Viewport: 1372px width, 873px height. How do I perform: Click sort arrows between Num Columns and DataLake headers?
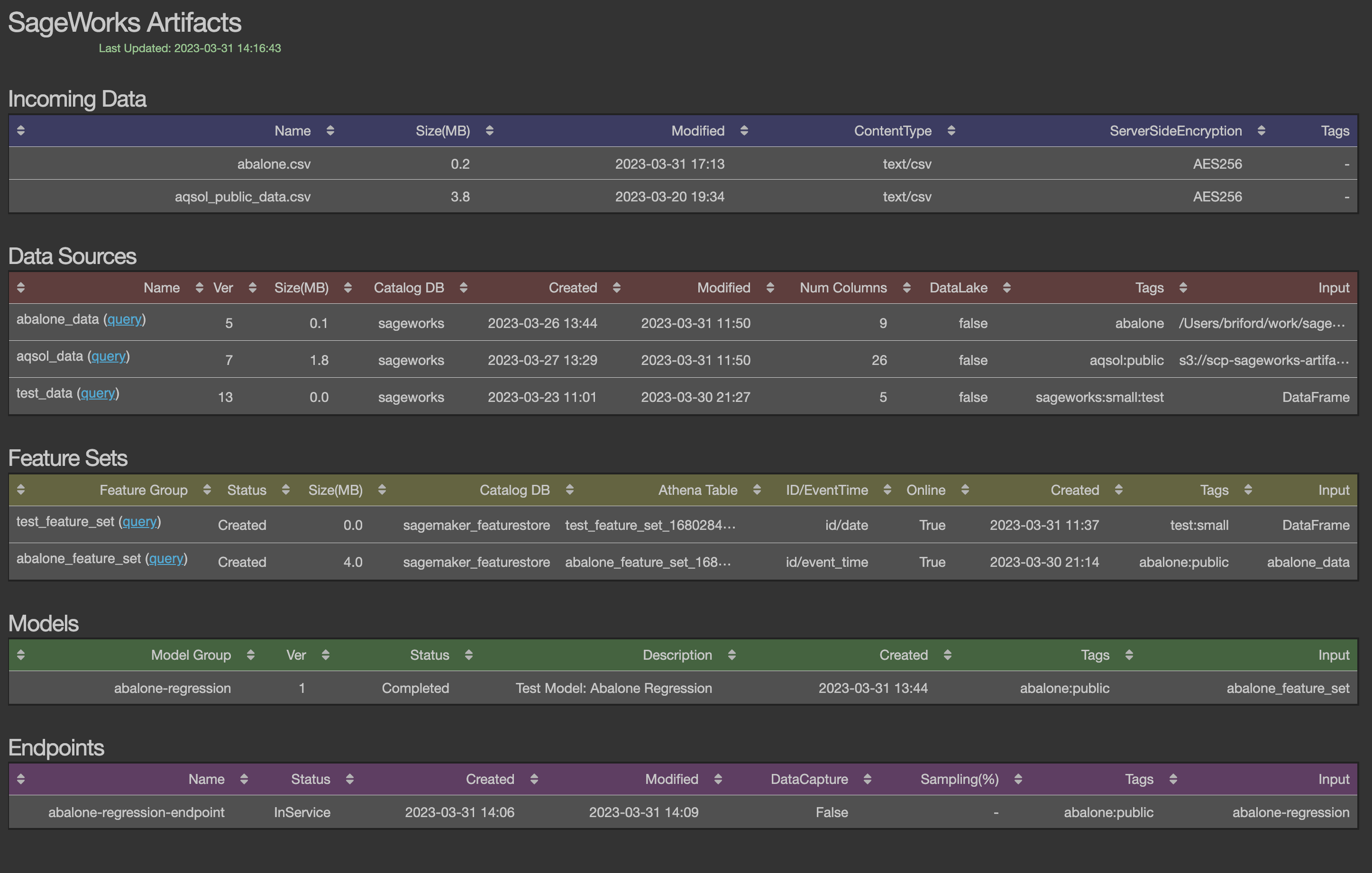click(x=906, y=288)
